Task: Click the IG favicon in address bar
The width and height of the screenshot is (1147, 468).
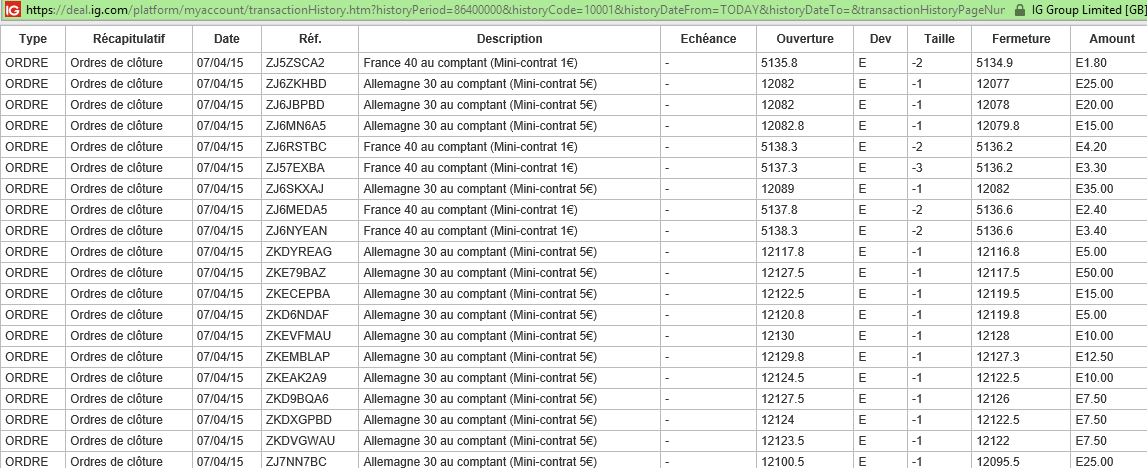Action: tap(12, 10)
